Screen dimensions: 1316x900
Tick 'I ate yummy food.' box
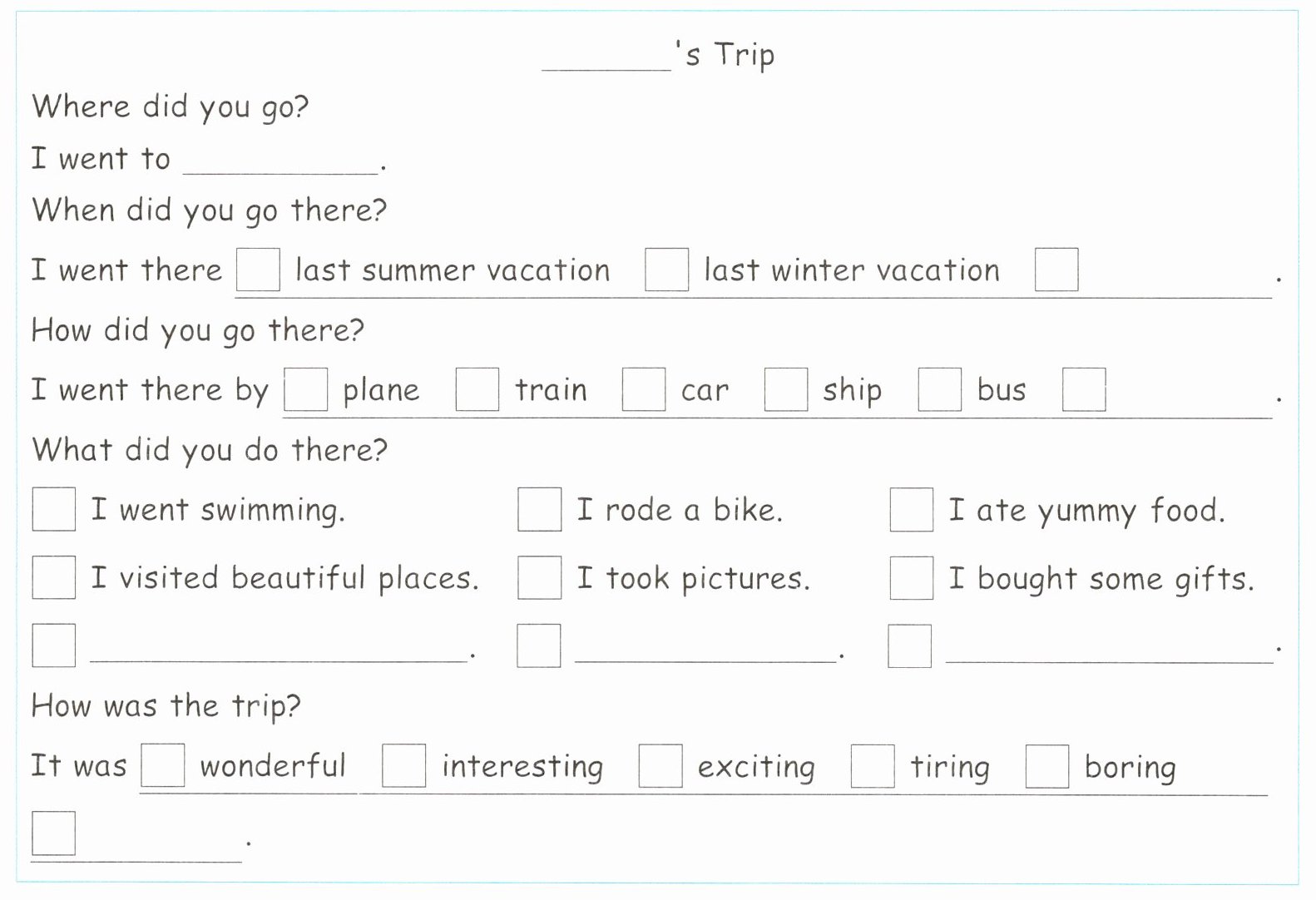(911, 509)
